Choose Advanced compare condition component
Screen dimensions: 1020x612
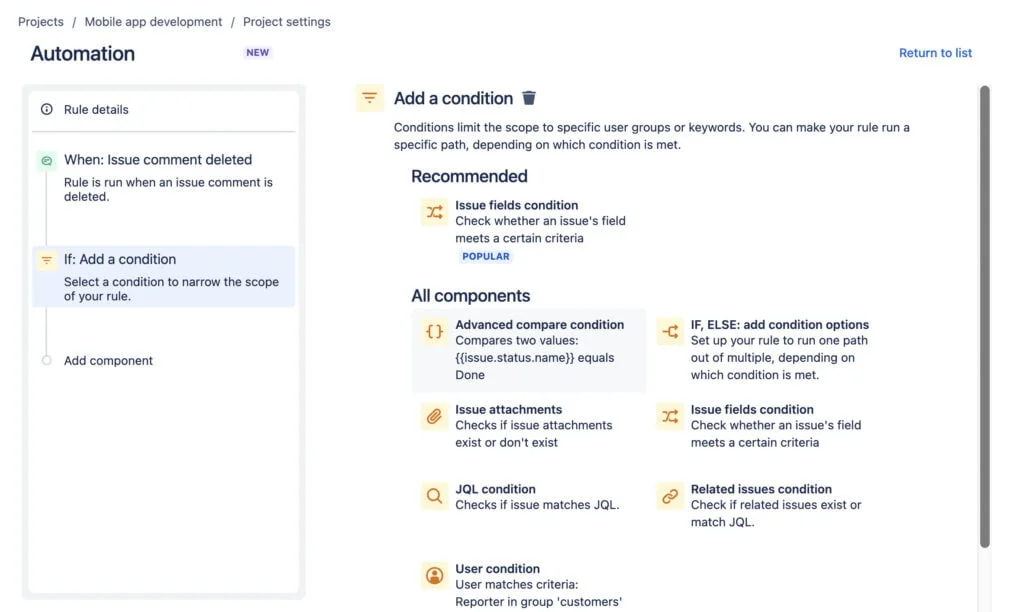point(529,350)
